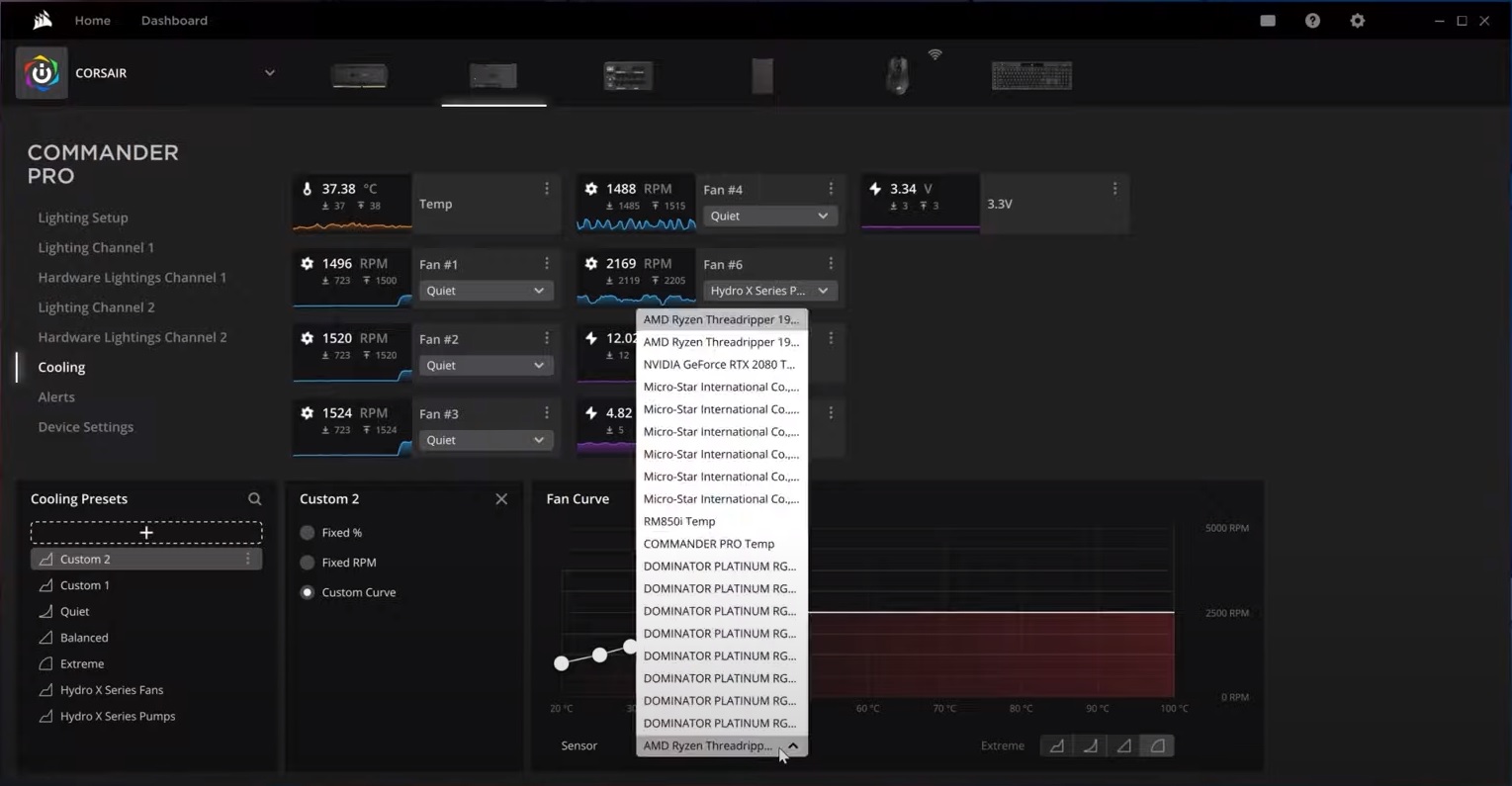Open the application settings gear

pos(1357,20)
